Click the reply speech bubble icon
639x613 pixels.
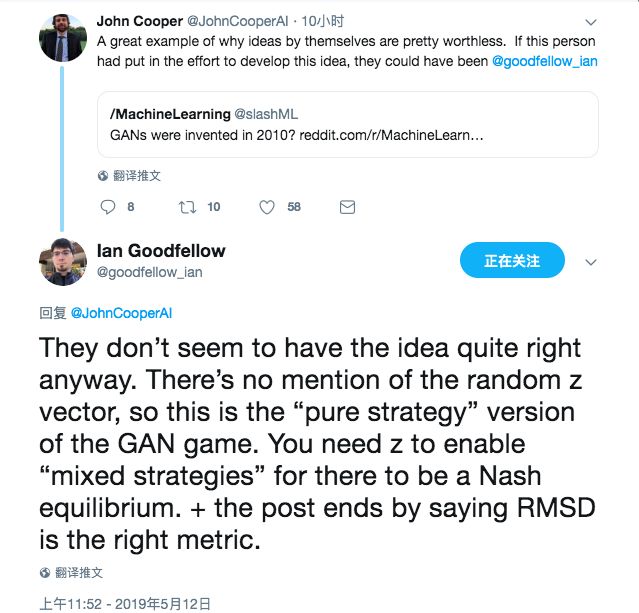(x=110, y=207)
